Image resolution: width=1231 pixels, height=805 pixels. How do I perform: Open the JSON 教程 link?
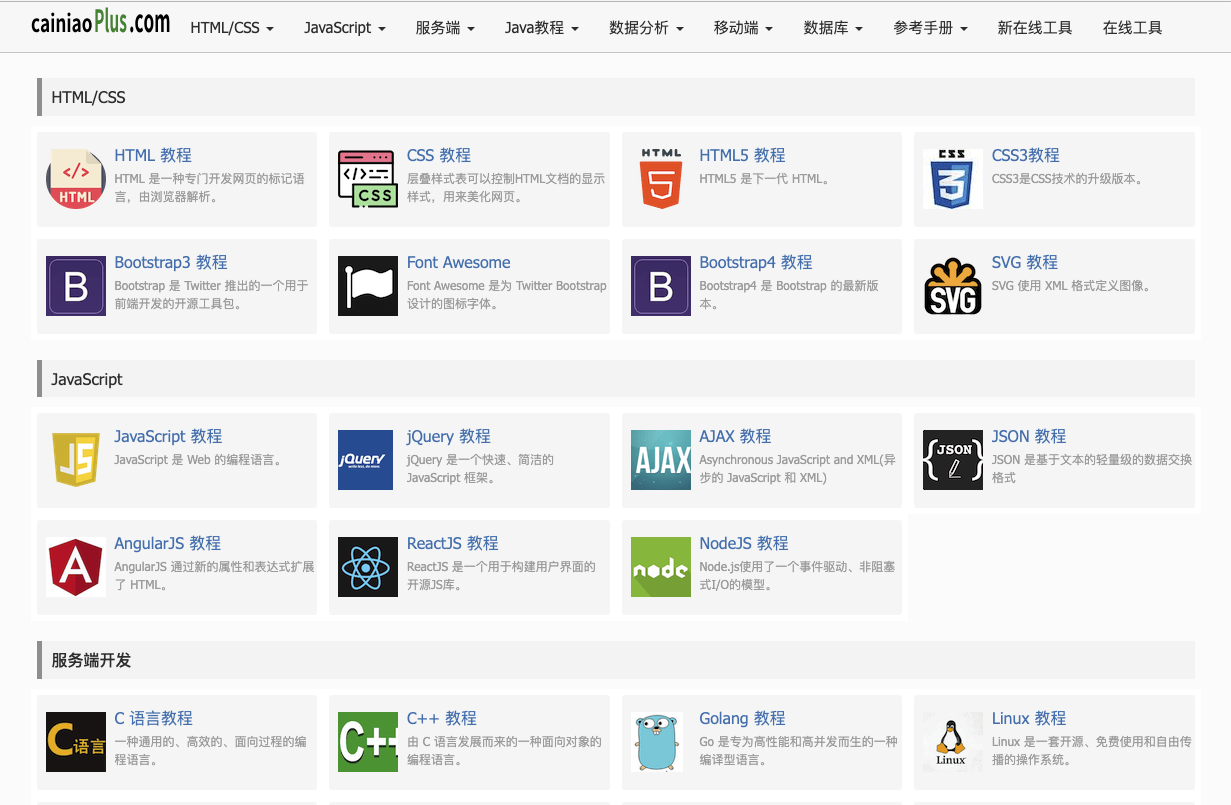point(1029,436)
